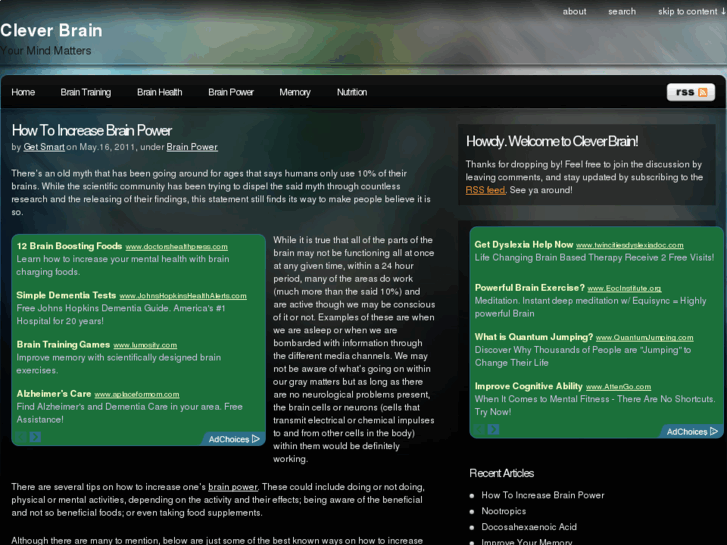The width and height of the screenshot is (727, 545).
Task: Open article title How To Increase Brain Power
Action: [x=92, y=130]
